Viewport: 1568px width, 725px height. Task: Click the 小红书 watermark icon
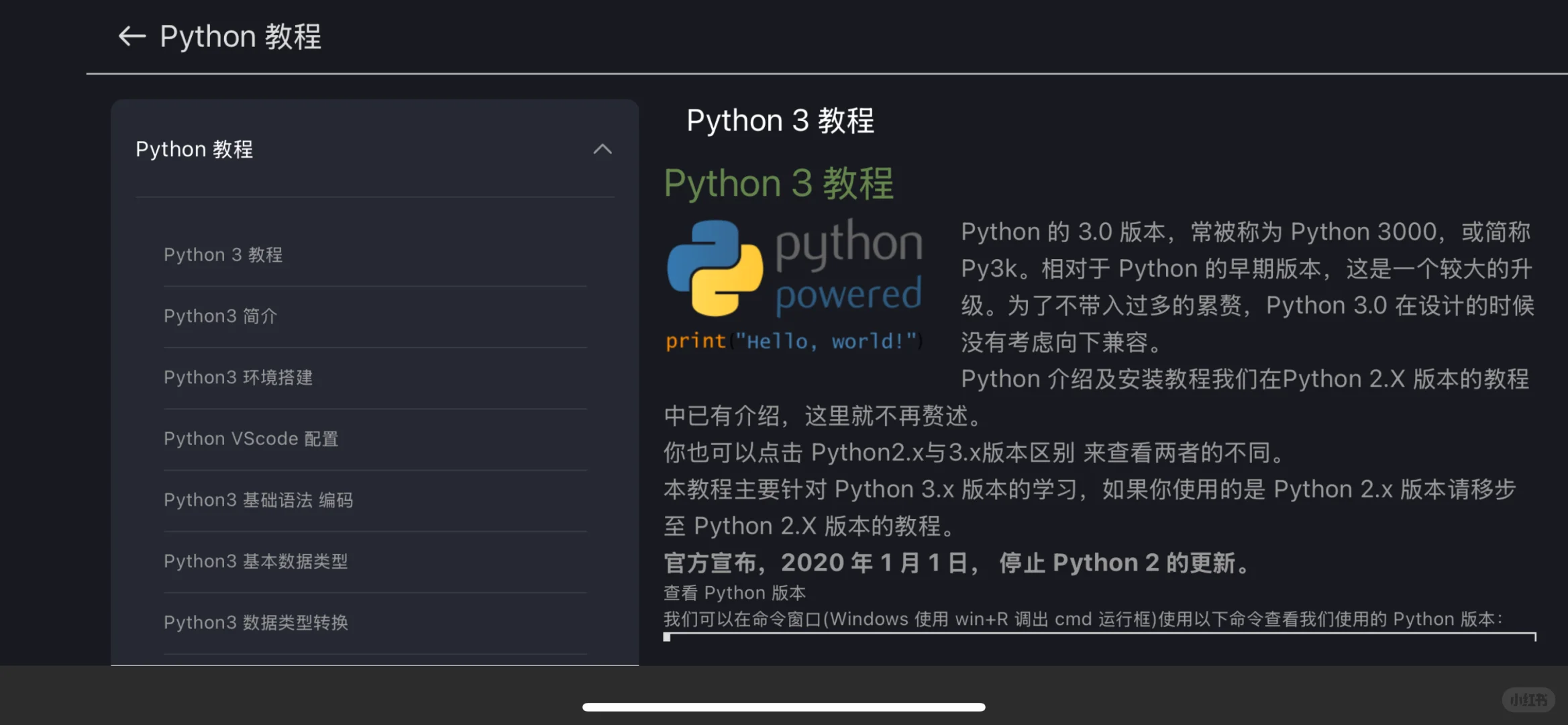[1528, 699]
